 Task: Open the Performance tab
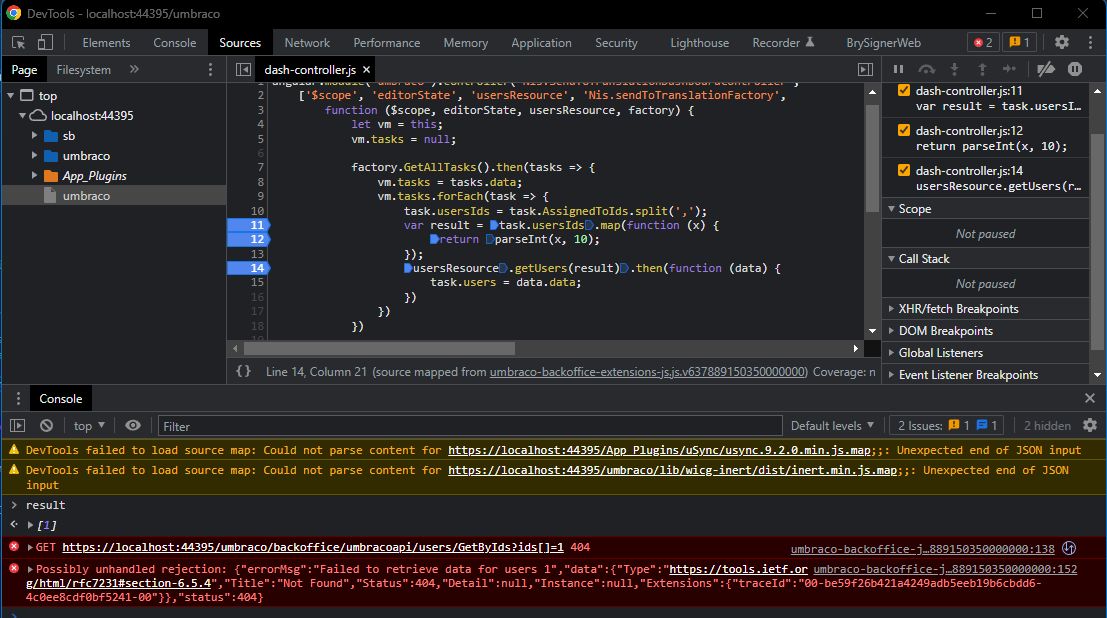(x=386, y=42)
